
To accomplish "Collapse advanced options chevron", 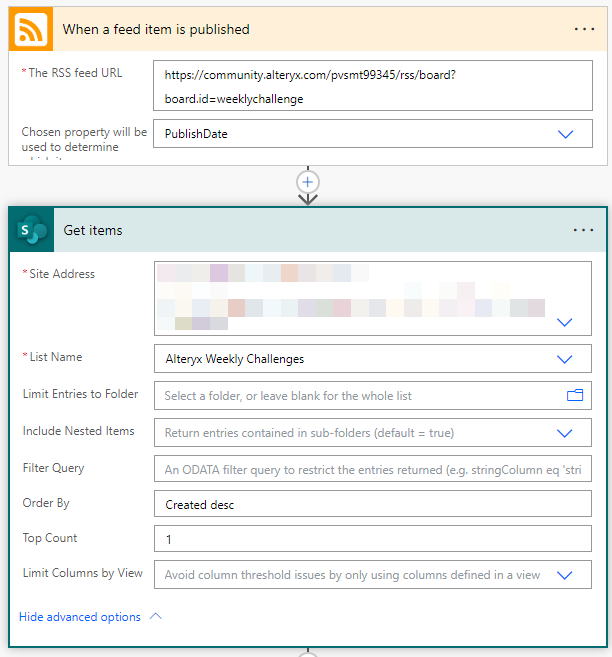I will [x=156, y=616].
